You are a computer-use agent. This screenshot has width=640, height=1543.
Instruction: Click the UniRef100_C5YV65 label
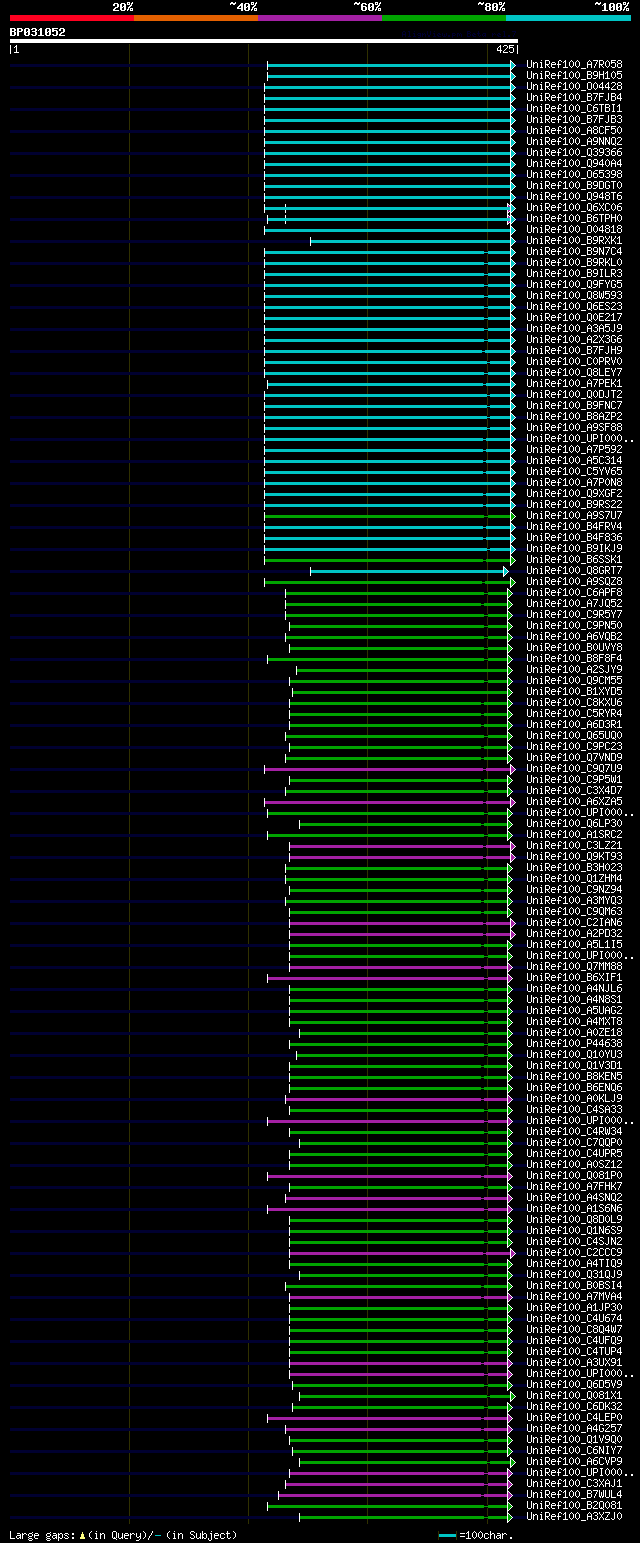[574, 471]
